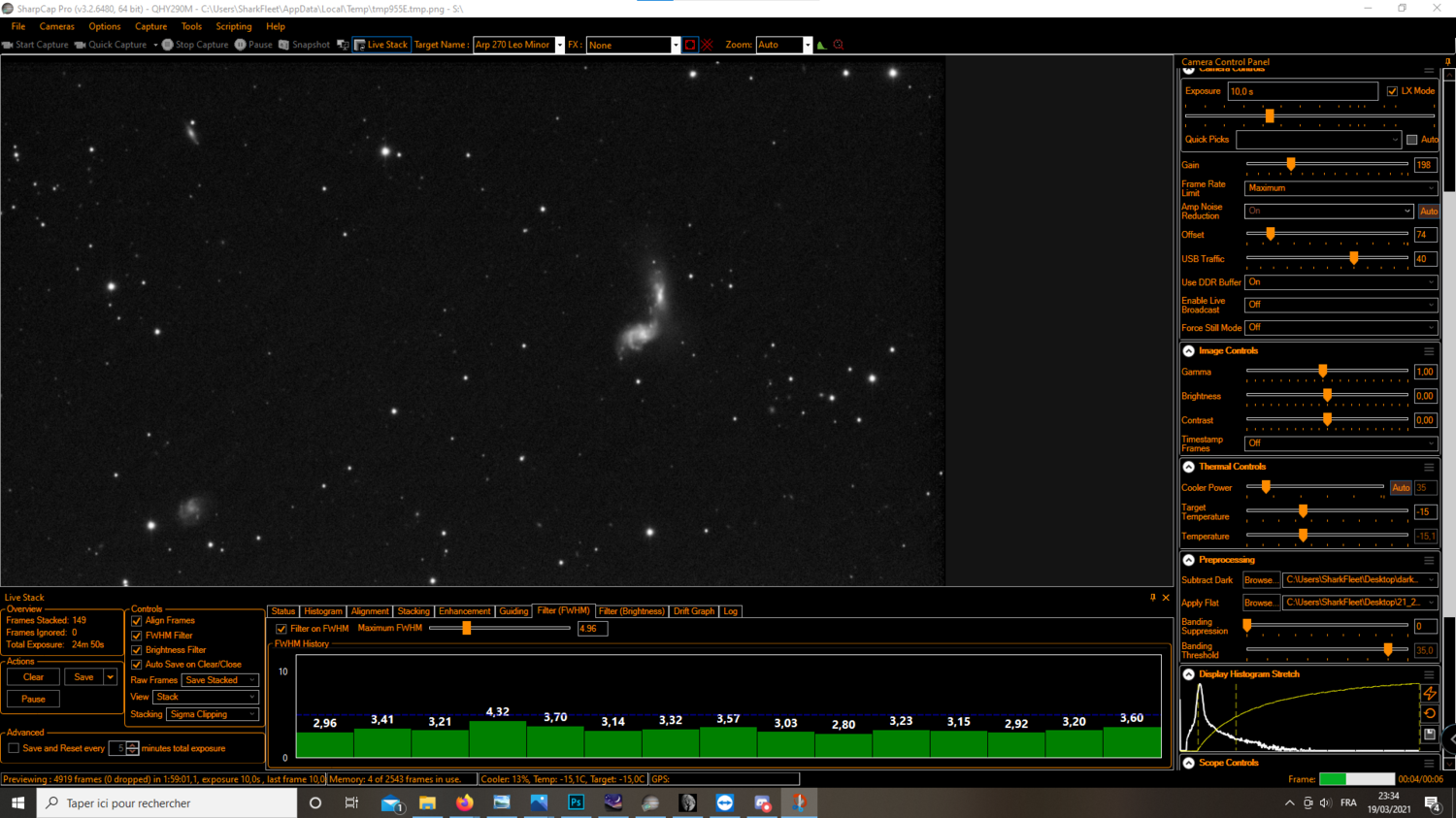
Task: Click the Maximum FWHM slider handle
Action: point(467,629)
